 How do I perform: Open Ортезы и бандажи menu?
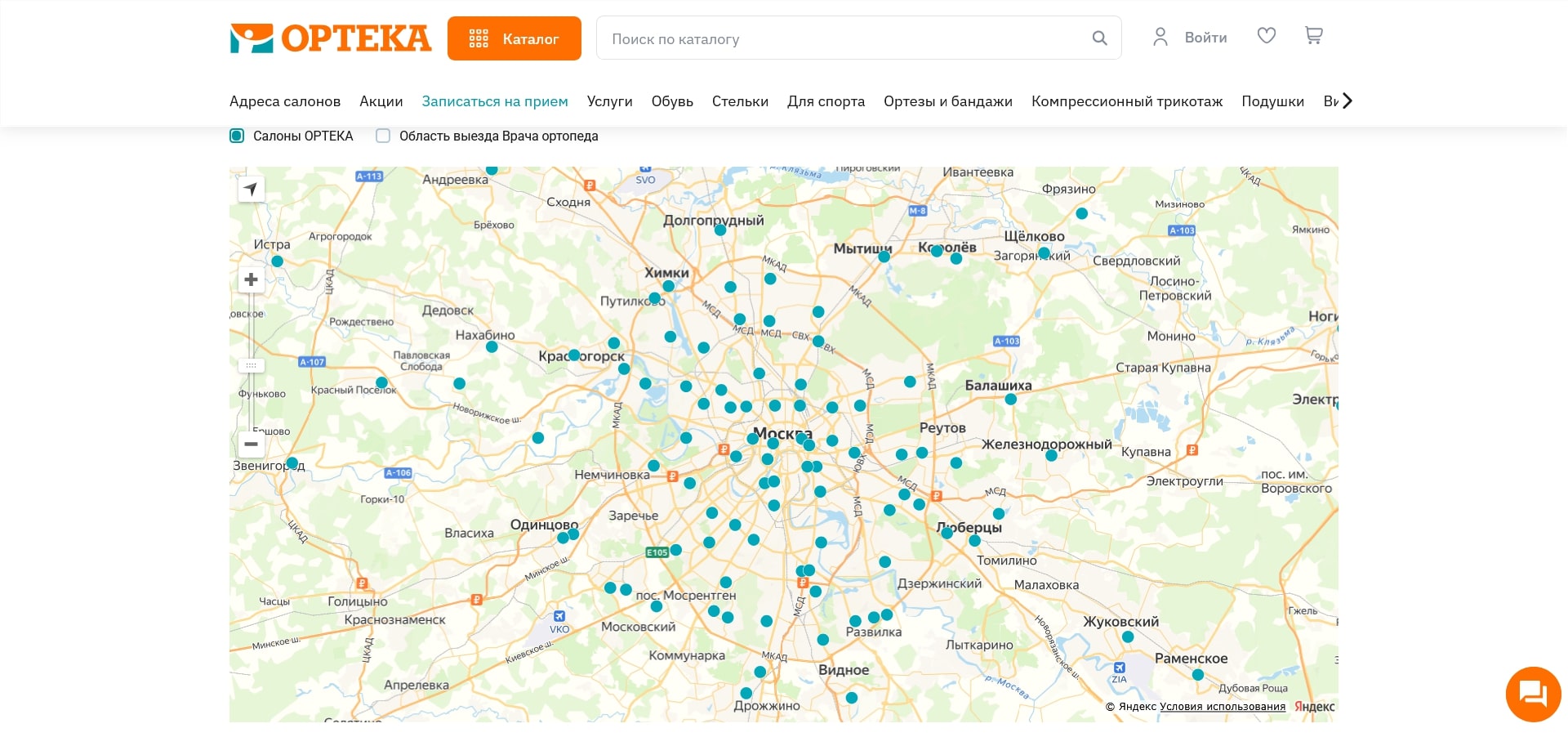point(947,101)
